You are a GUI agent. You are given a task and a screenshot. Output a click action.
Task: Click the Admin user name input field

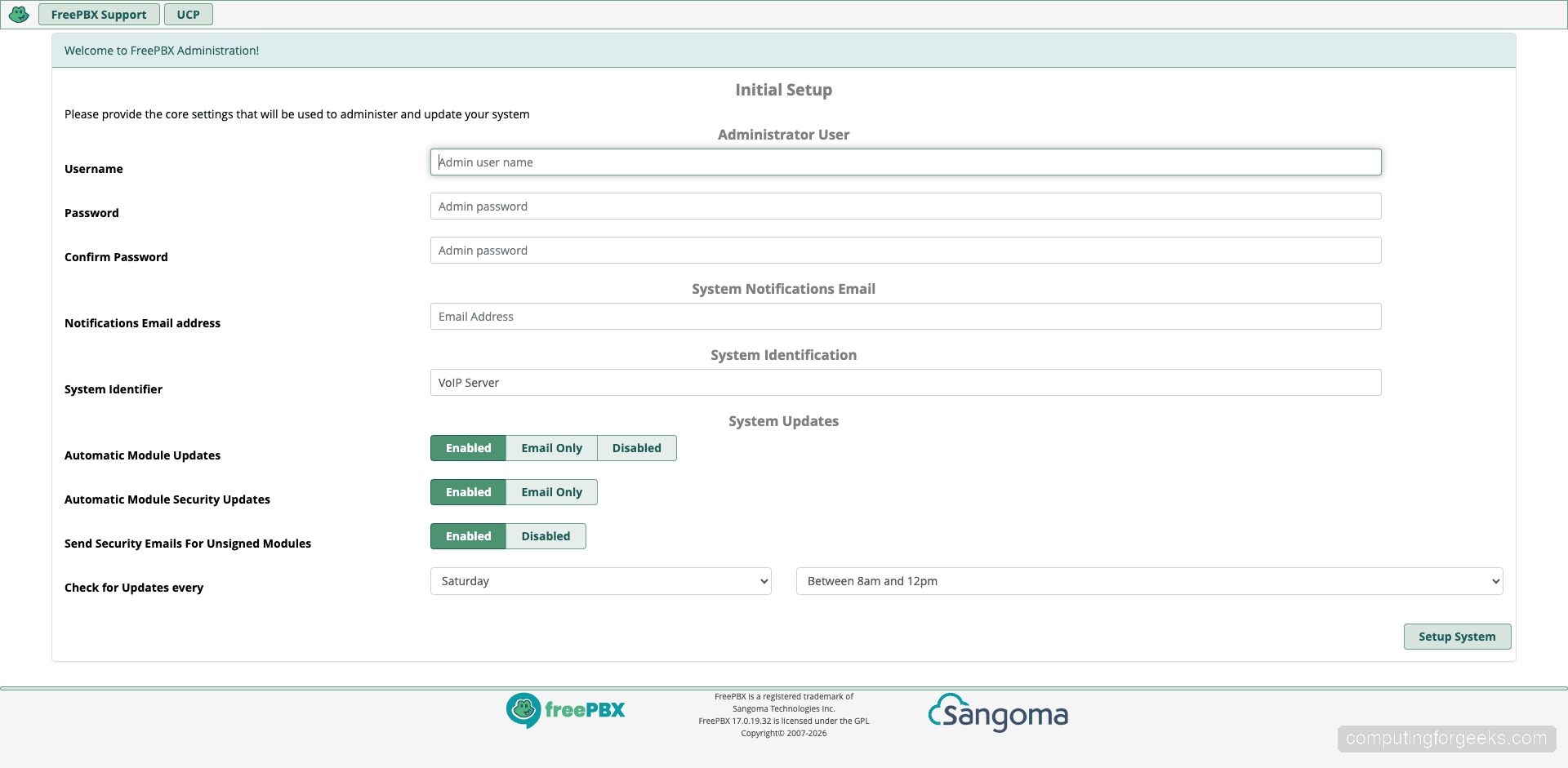(905, 162)
